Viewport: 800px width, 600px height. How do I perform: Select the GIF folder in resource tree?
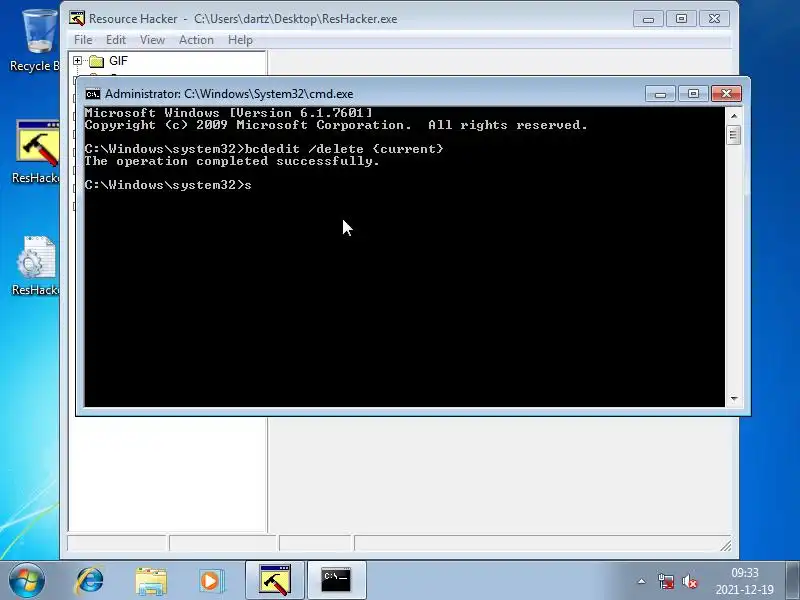[109, 61]
